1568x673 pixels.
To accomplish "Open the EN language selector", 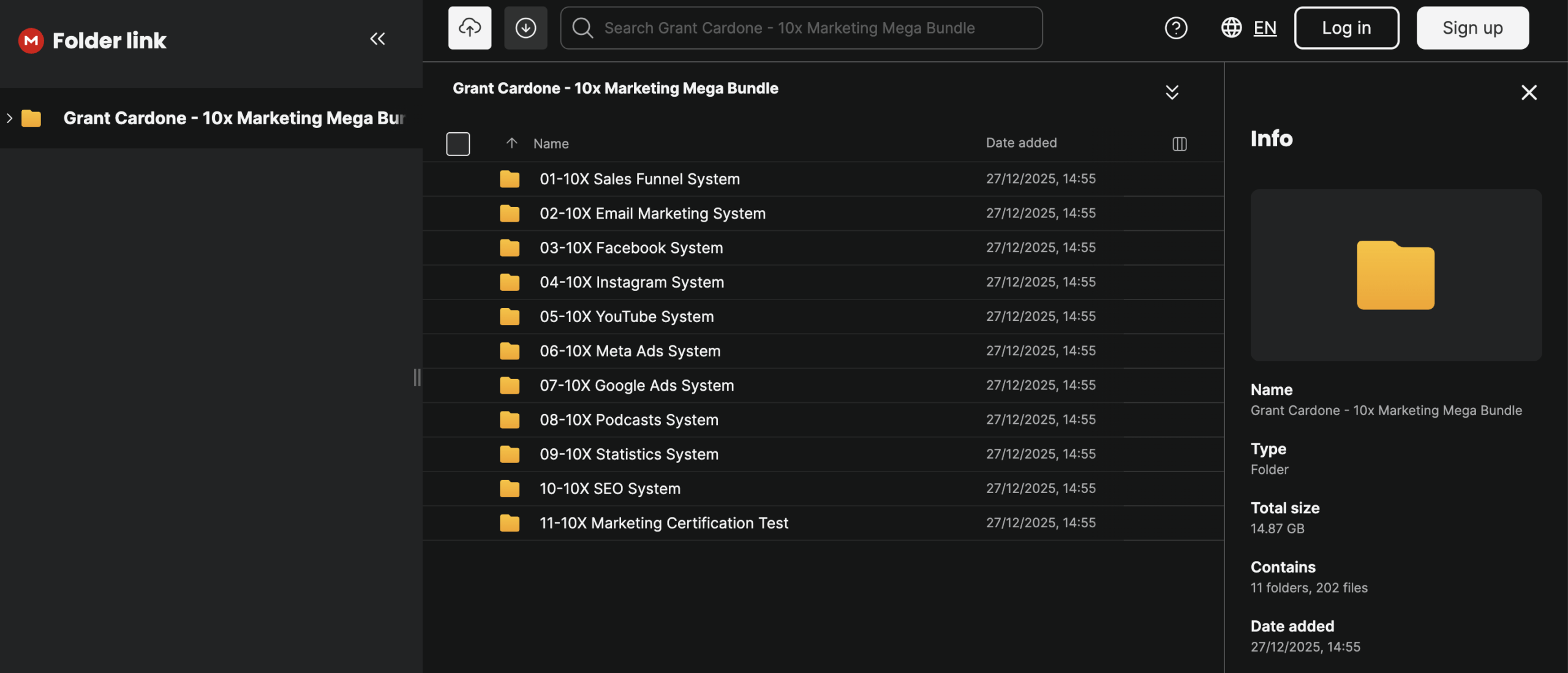I will pyautogui.click(x=1264, y=28).
